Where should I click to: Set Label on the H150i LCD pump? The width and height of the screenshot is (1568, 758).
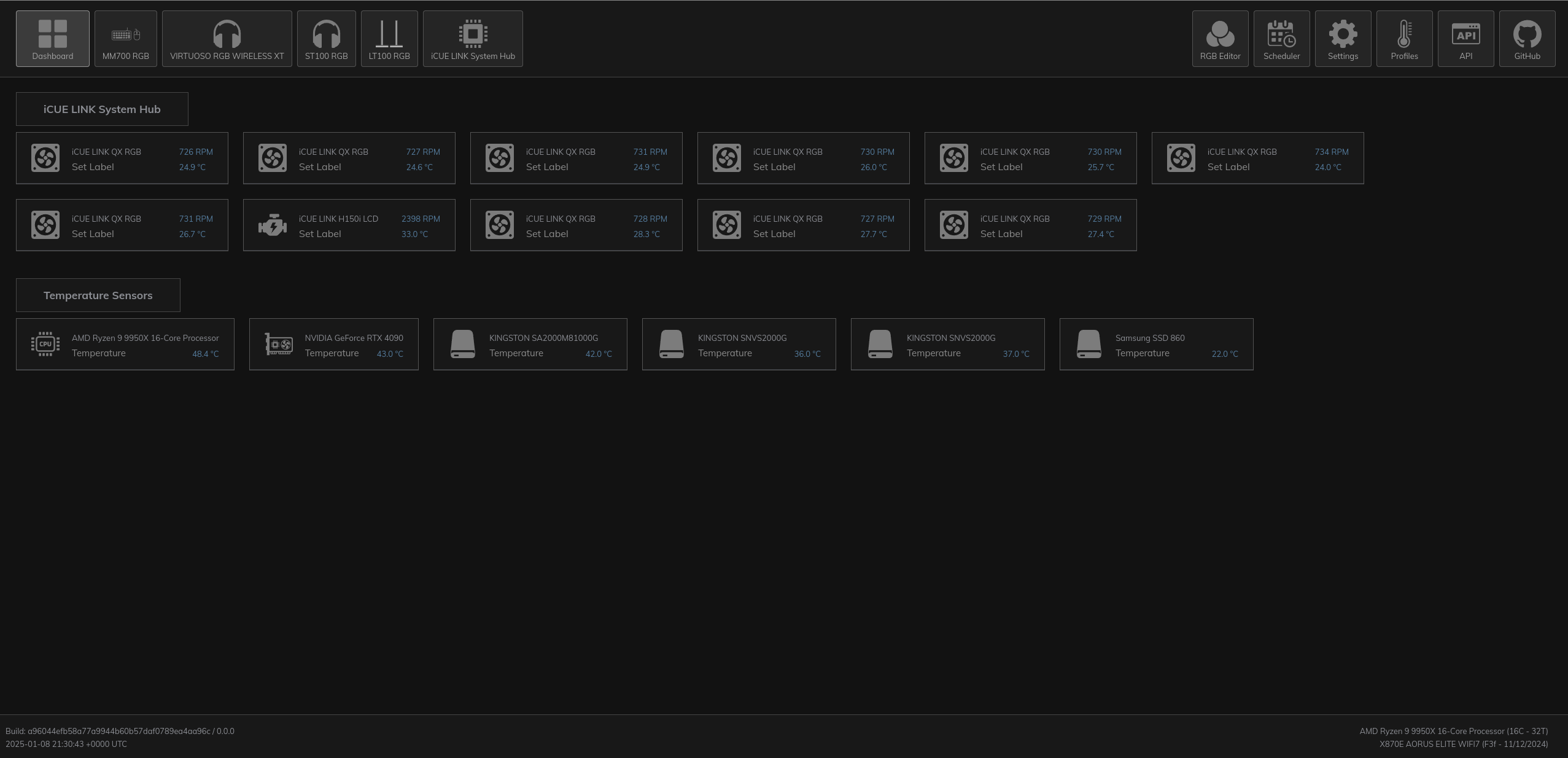click(320, 233)
